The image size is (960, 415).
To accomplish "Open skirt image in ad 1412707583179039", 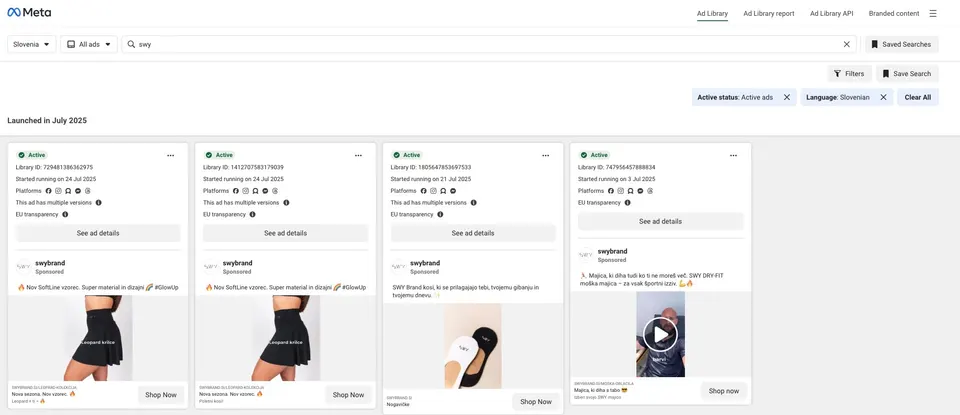I will tap(285, 338).
